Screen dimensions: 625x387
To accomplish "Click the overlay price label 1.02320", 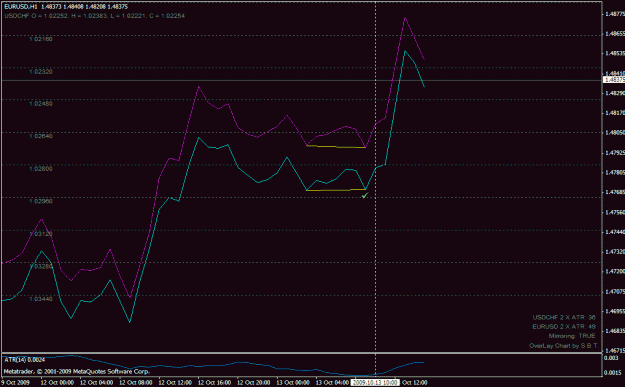I will (41, 72).
